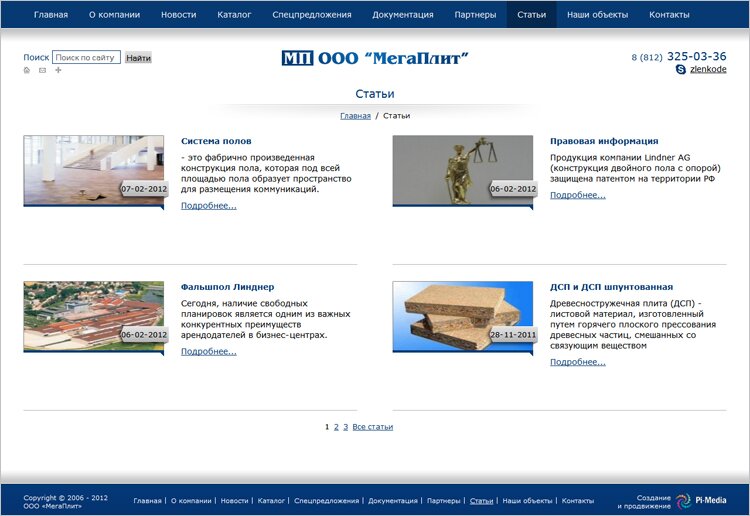Image resolution: width=750 pixels, height=516 pixels.
Task: Click the Главная breadcrumb link
Action: point(355,116)
